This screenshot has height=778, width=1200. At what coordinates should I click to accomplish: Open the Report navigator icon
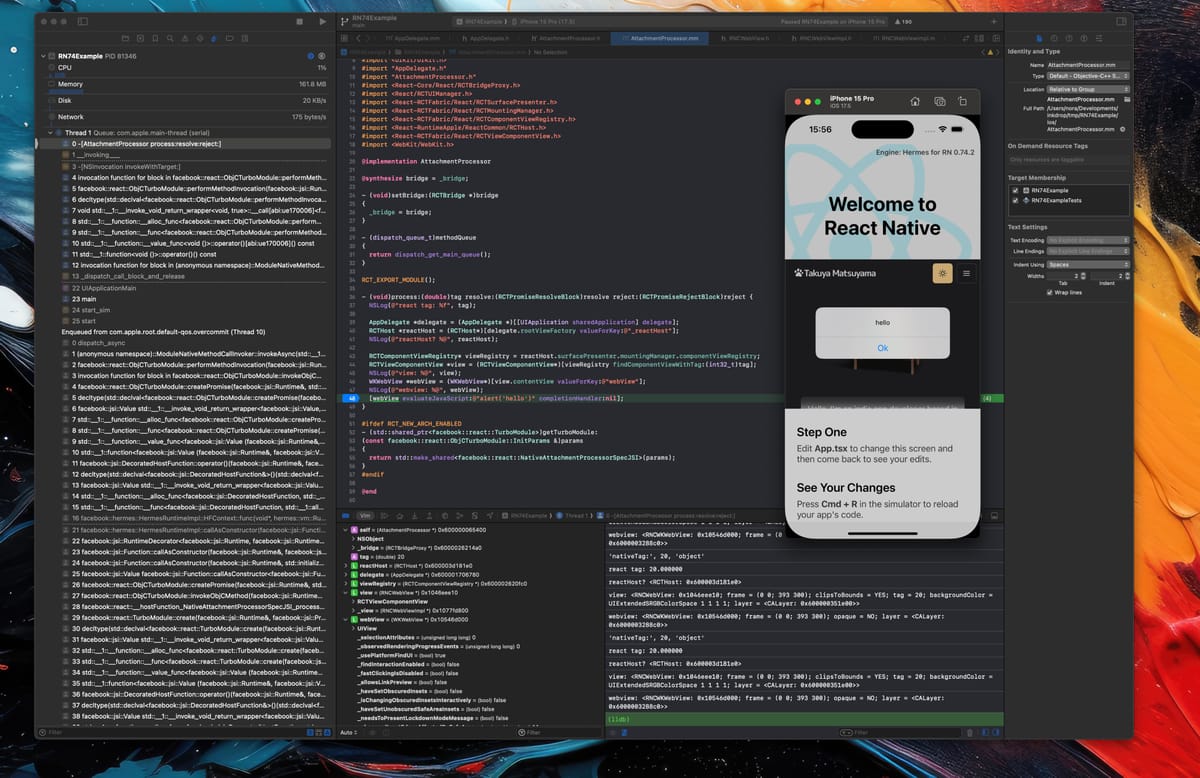(x=244, y=38)
